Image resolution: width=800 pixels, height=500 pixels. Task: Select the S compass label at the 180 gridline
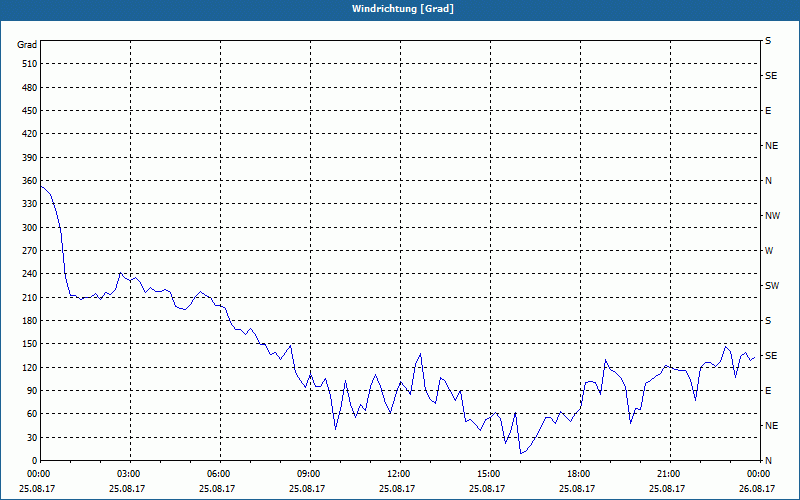point(768,320)
